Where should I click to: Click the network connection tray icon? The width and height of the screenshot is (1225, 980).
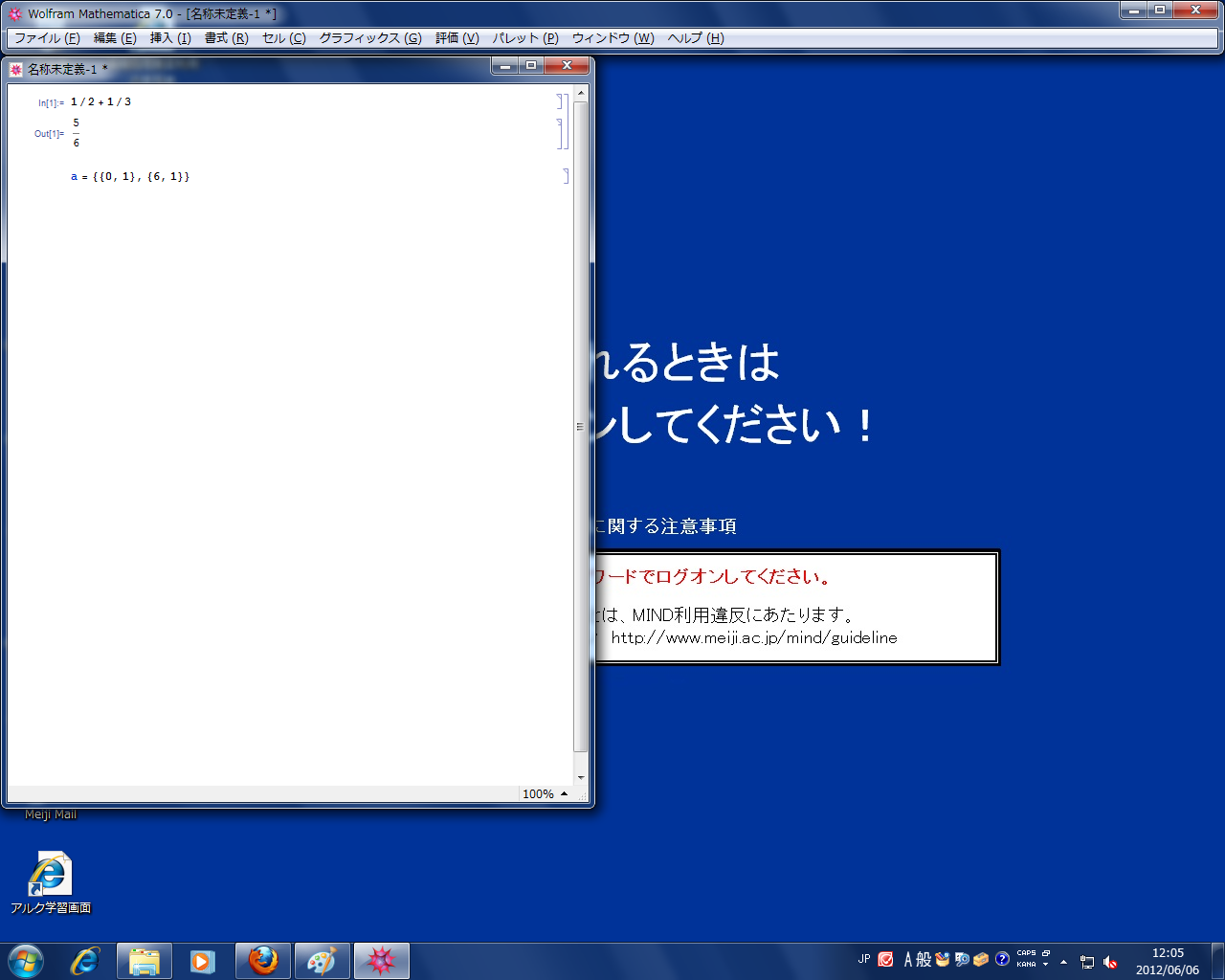point(1087,962)
